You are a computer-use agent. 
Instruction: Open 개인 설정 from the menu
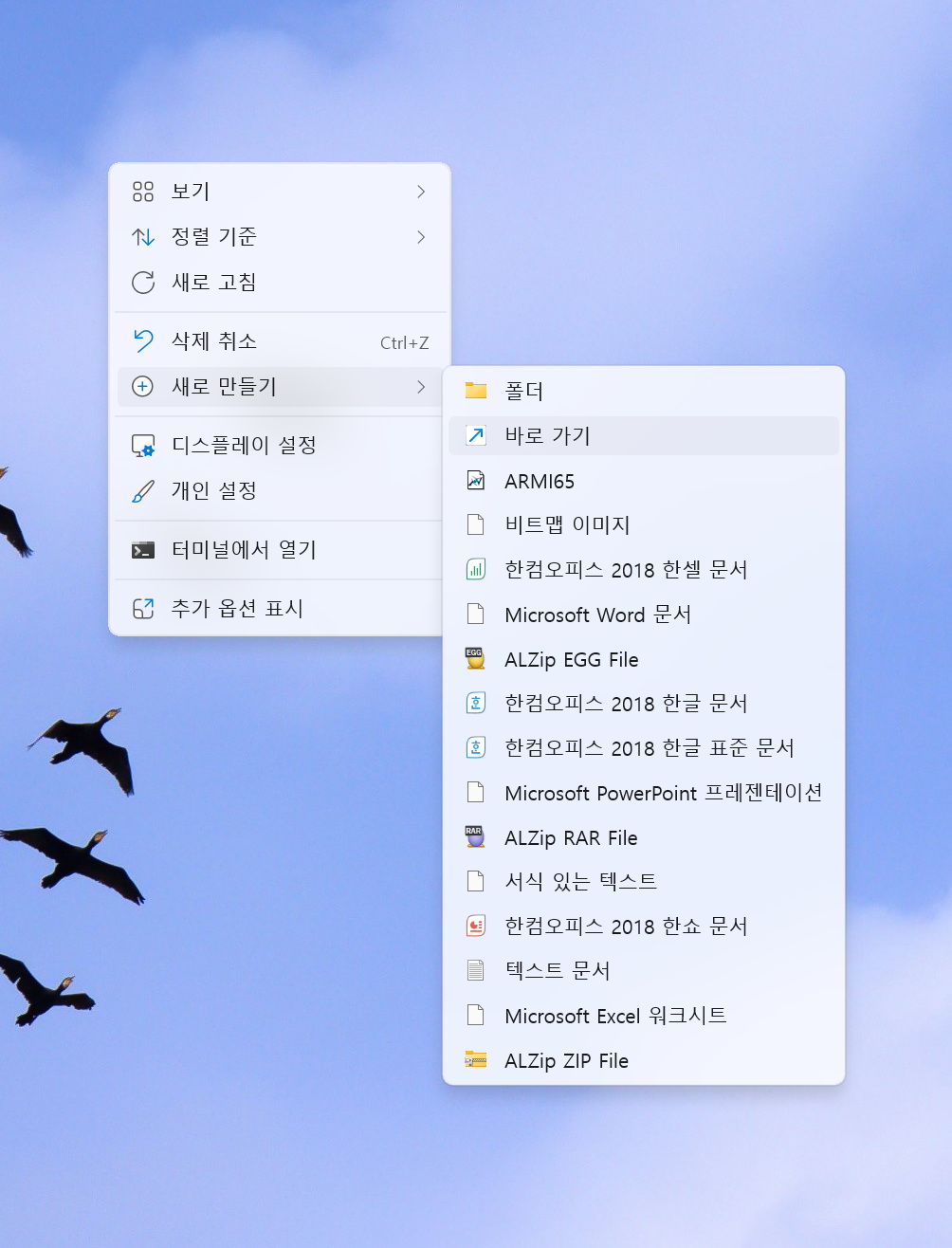tap(280, 491)
